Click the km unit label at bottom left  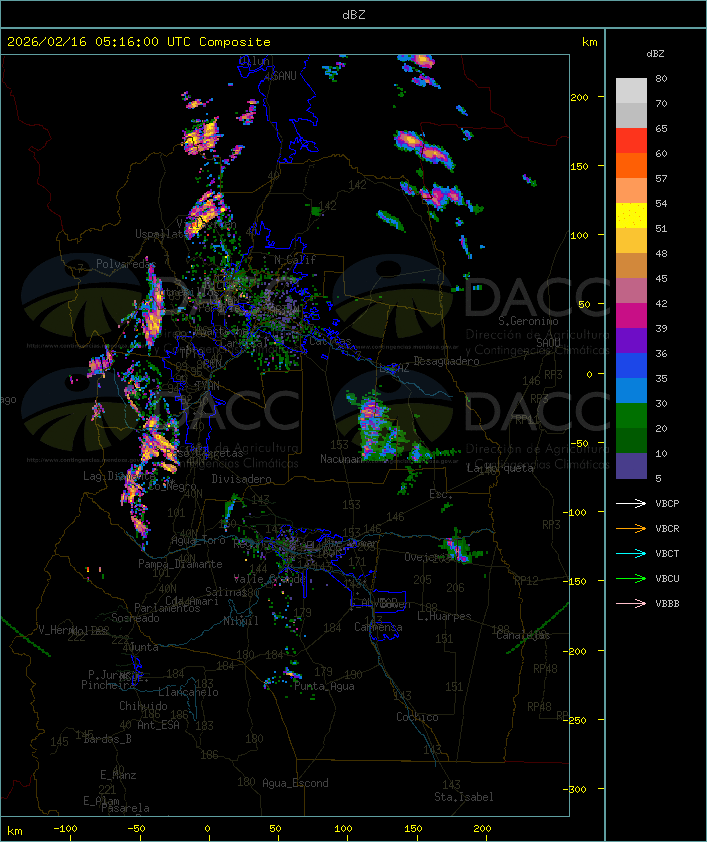[x=14, y=831]
